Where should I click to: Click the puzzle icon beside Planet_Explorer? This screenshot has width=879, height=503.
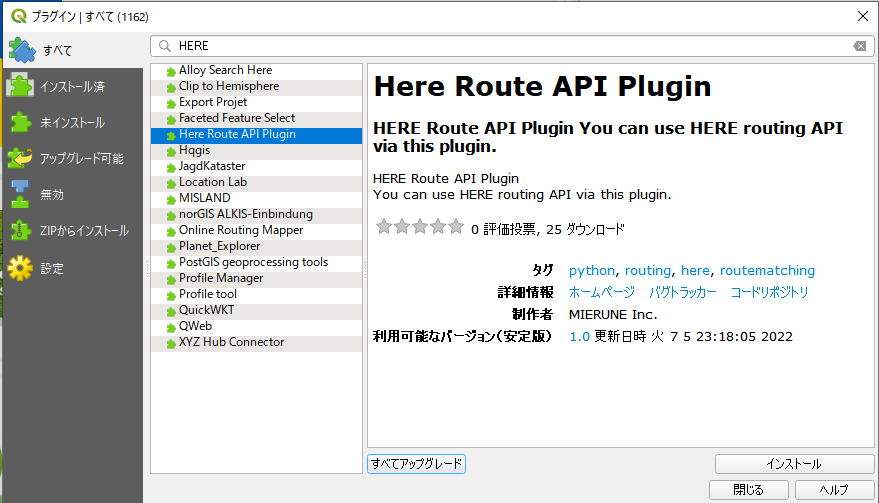[x=171, y=247]
